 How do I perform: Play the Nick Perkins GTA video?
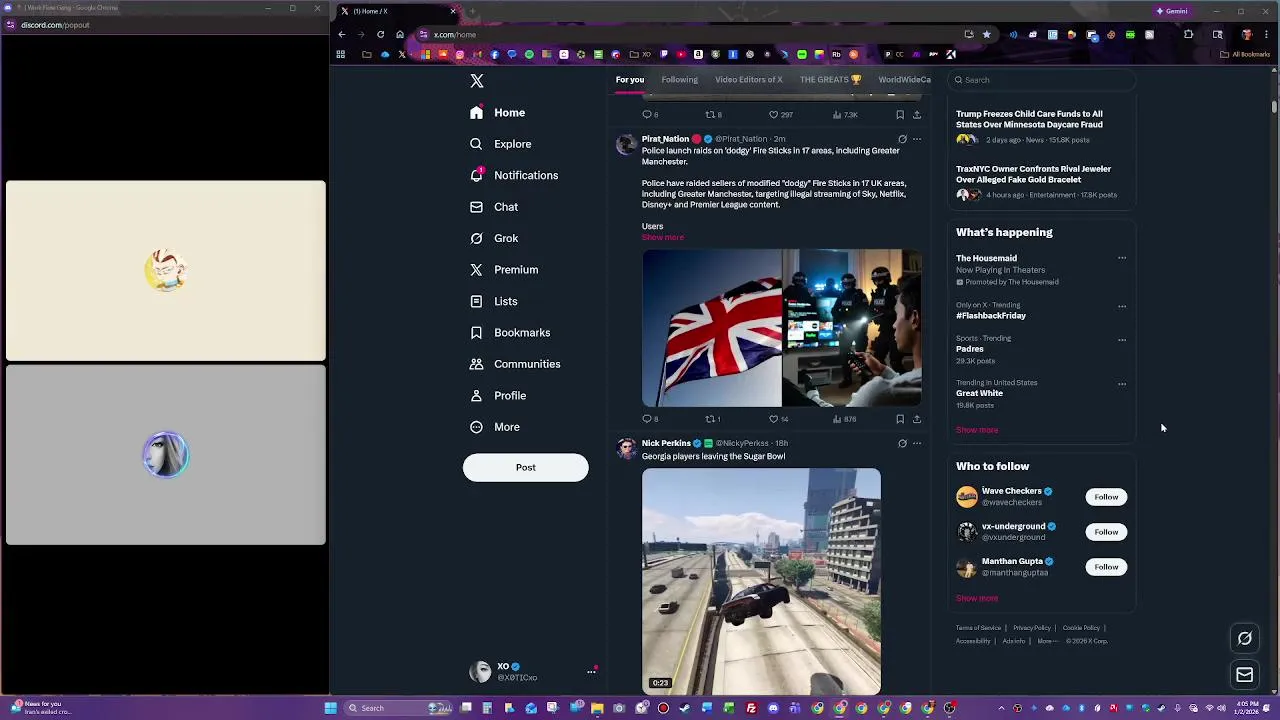(x=761, y=581)
